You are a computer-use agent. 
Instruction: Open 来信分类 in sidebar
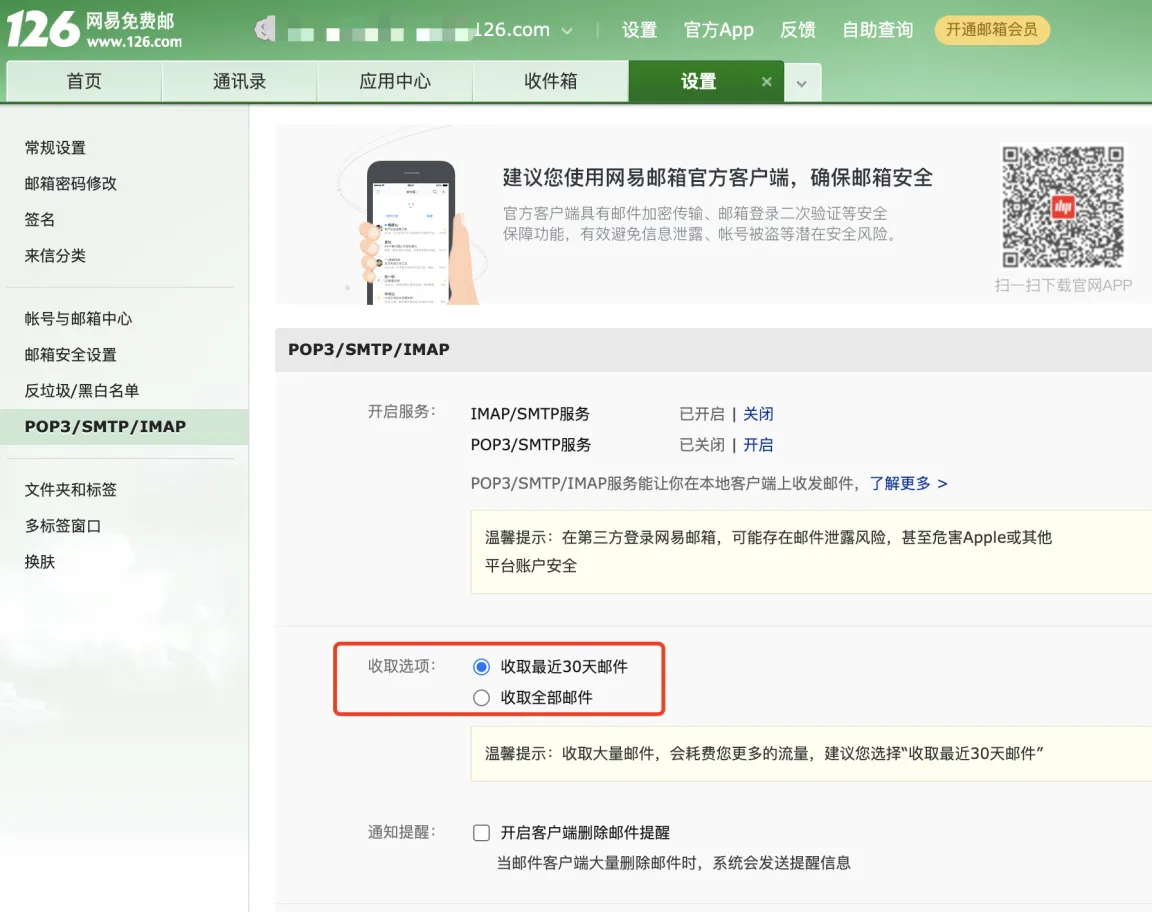click(55, 256)
